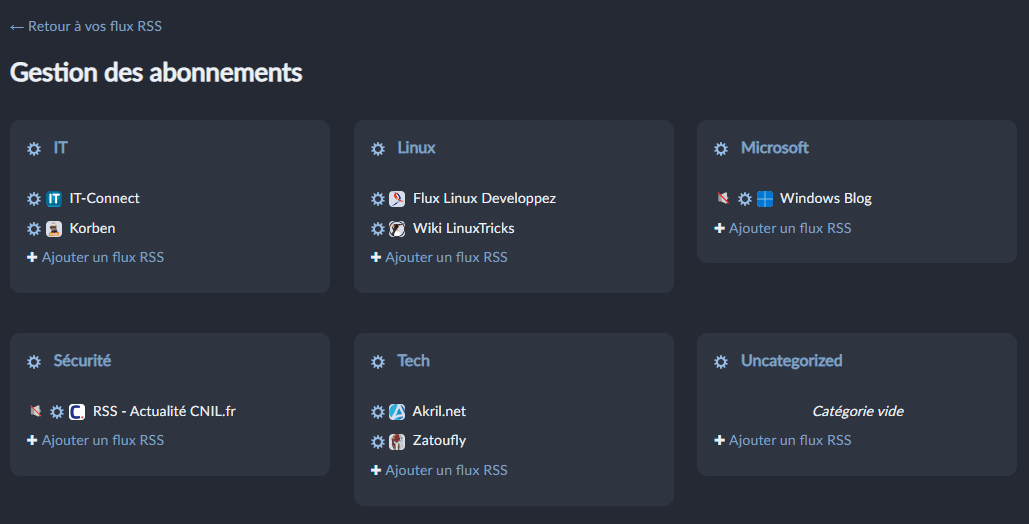Click gear icon next to Flux Linux Developpez
This screenshot has height=524, width=1029.
coord(378,199)
